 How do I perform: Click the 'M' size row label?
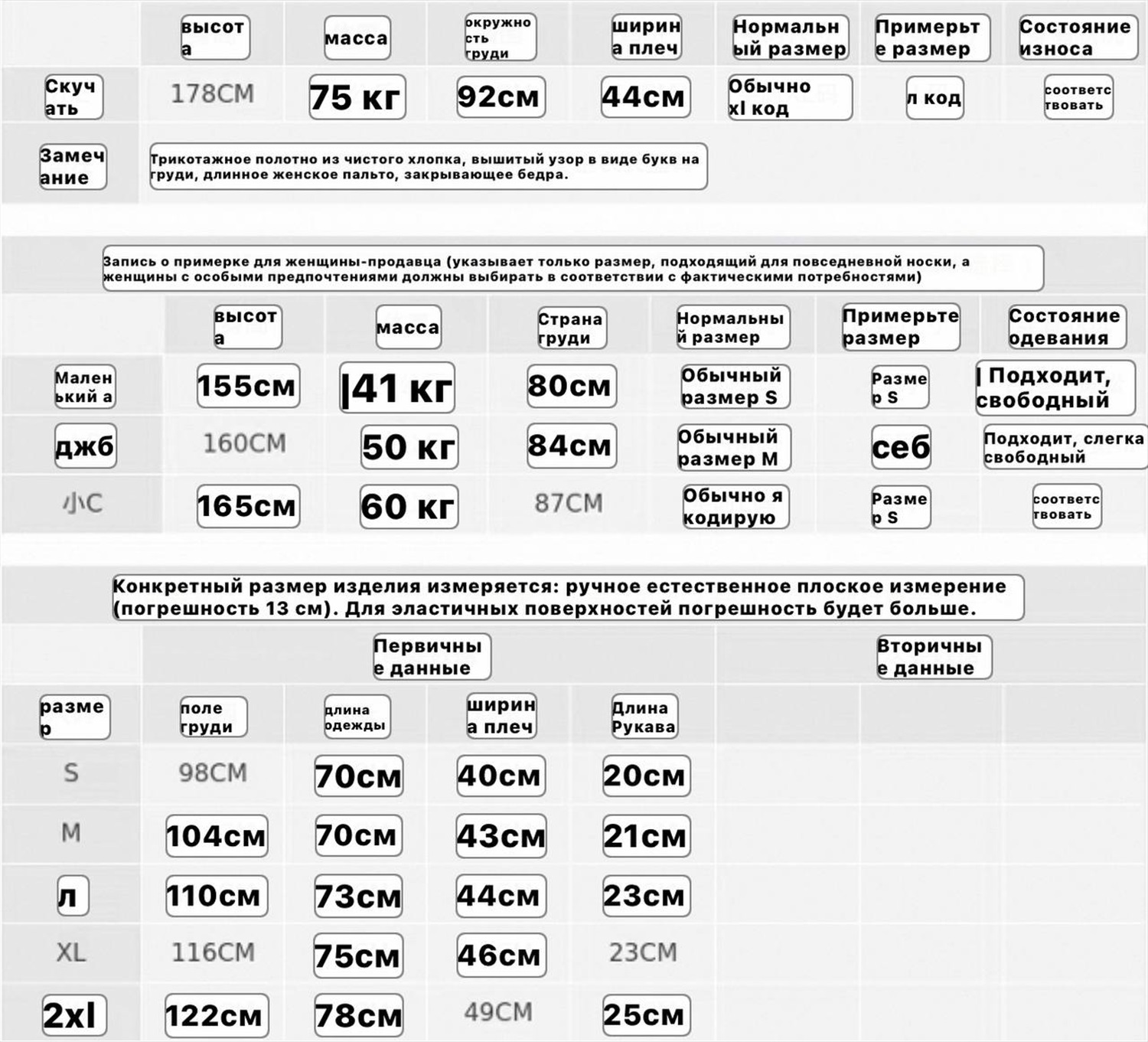point(71,832)
